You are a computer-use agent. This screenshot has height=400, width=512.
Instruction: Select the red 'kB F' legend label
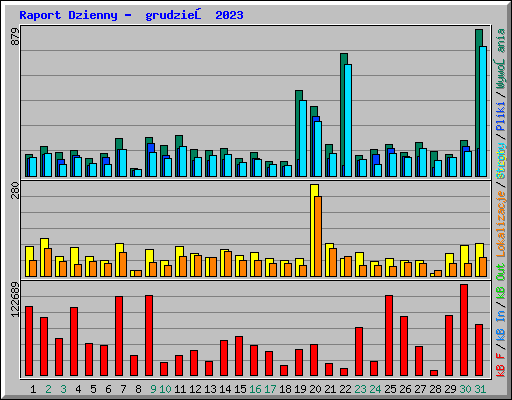[501, 365]
